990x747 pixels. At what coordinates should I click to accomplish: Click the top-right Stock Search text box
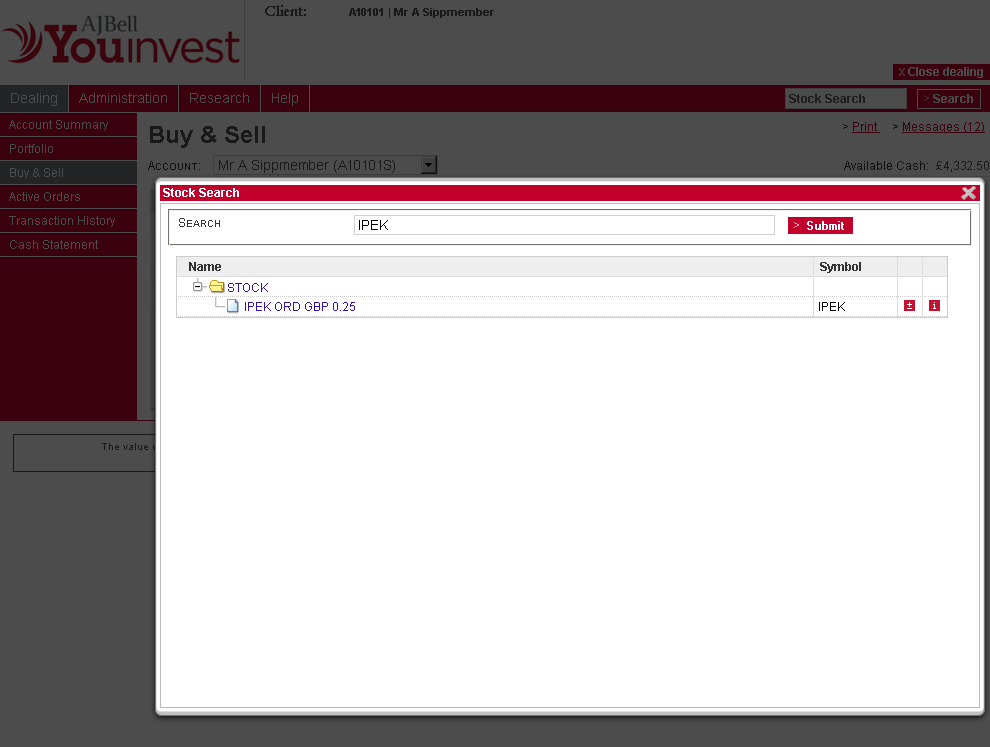click(x=845, y=99)
